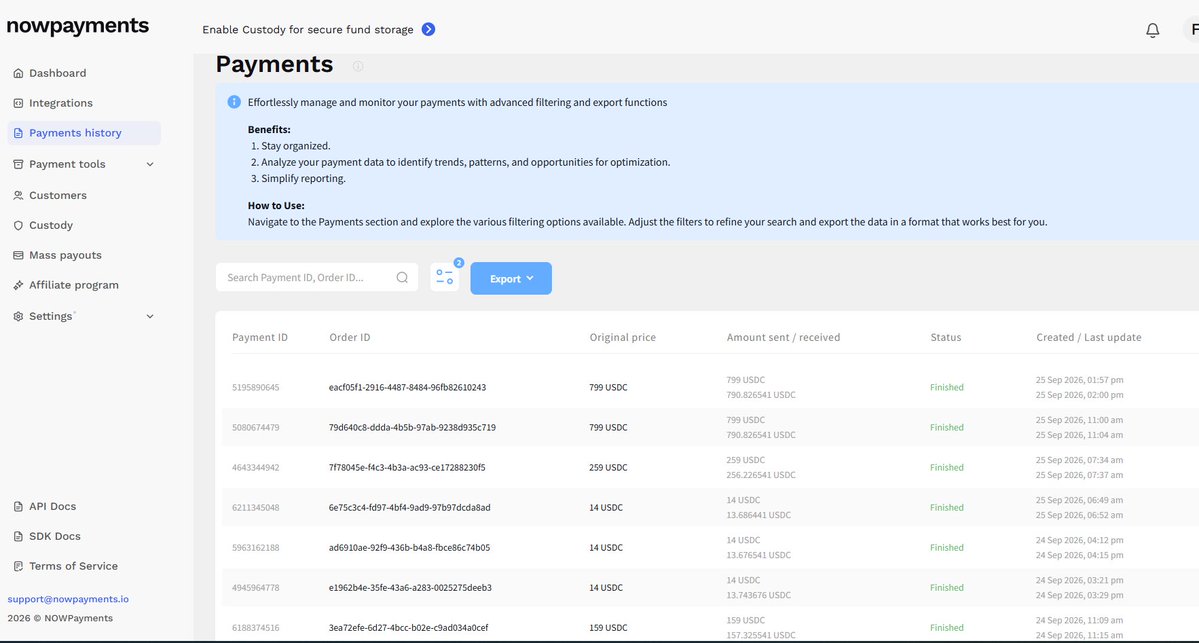Click the blue info icon in the banner
1199x643 pixels.
[x=234, y=102]
